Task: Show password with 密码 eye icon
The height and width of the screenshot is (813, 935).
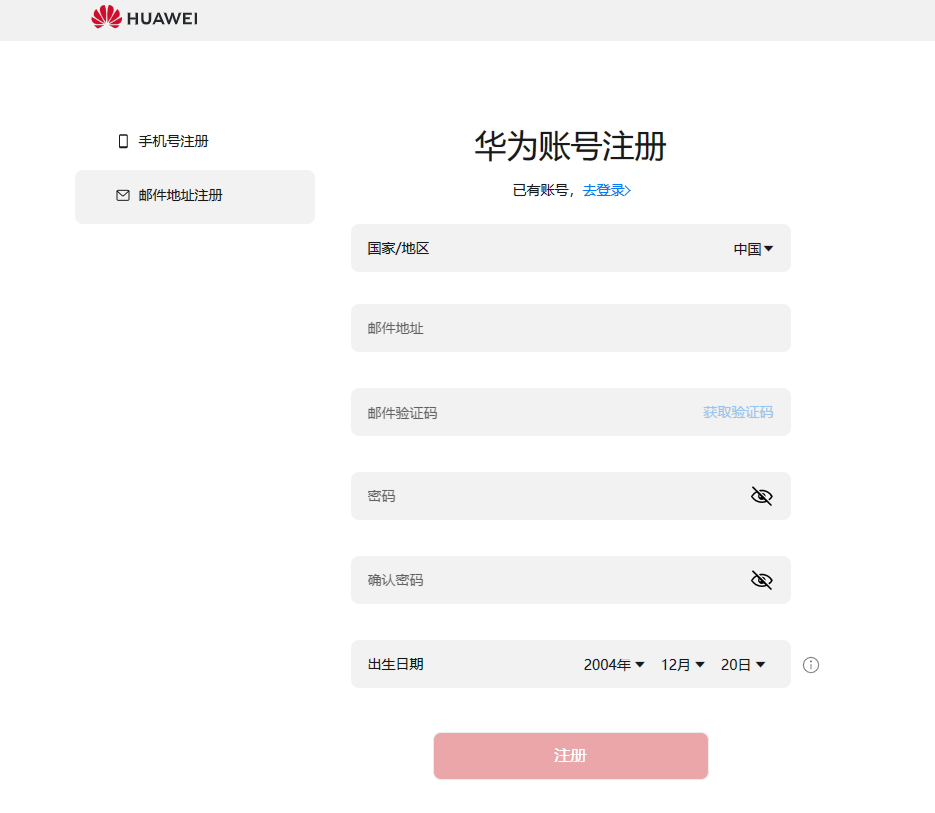Action: point(761,496)
